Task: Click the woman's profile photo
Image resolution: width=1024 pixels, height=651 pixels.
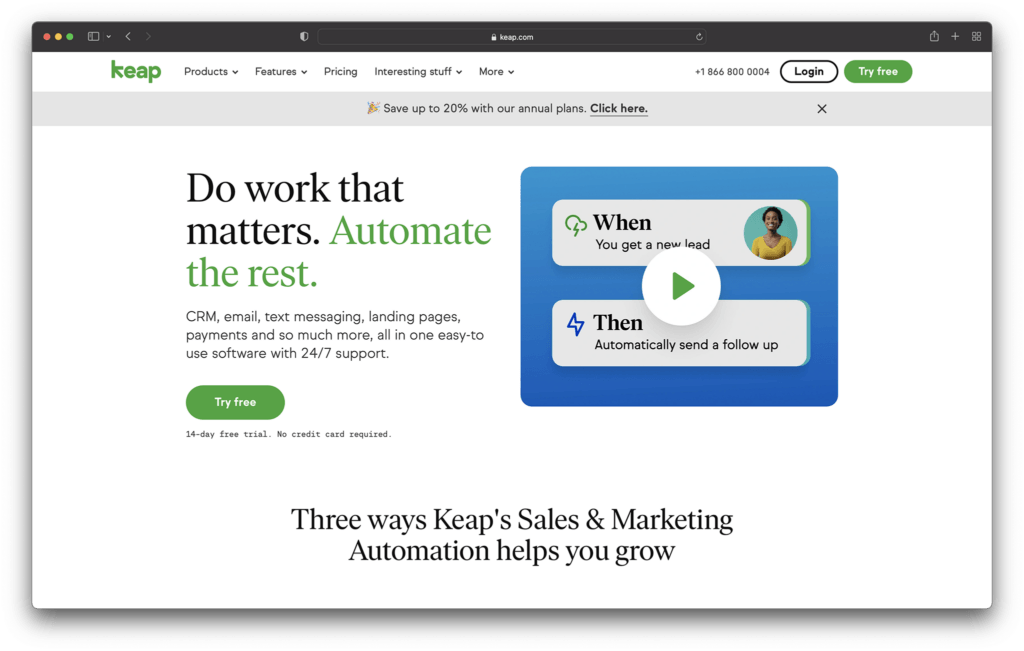Action: pyautogui.click(x=771, y=233)
